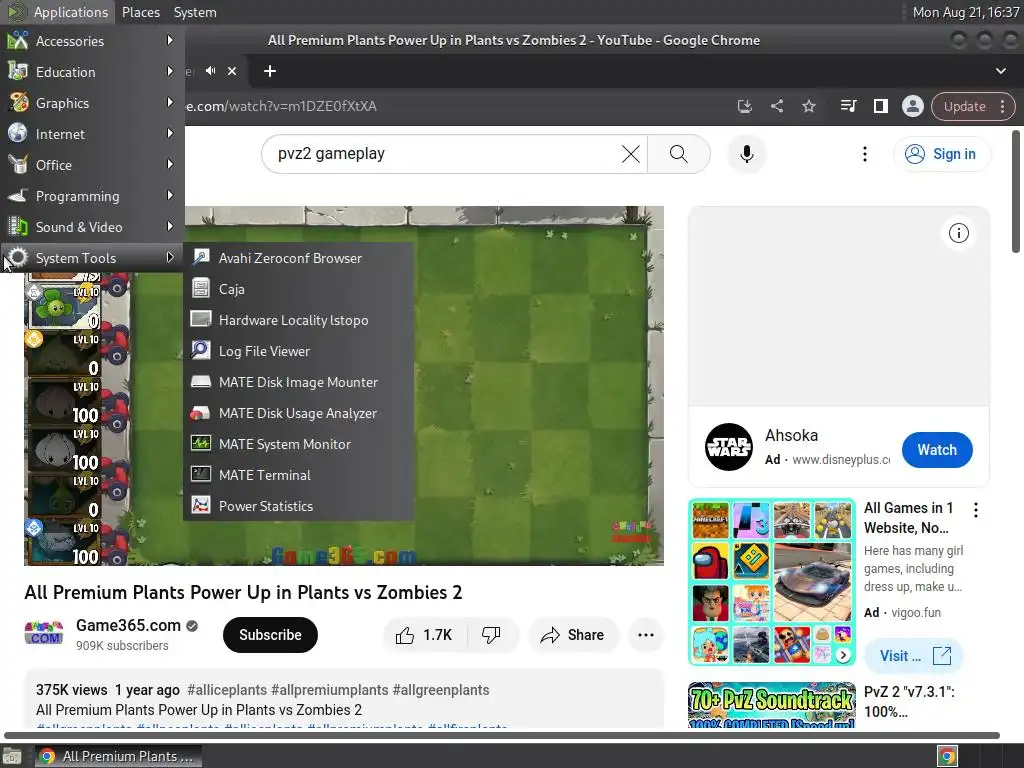The image size is (1024, 768).
Task: Open the media controls icon
Action: (x=848, y=106)
